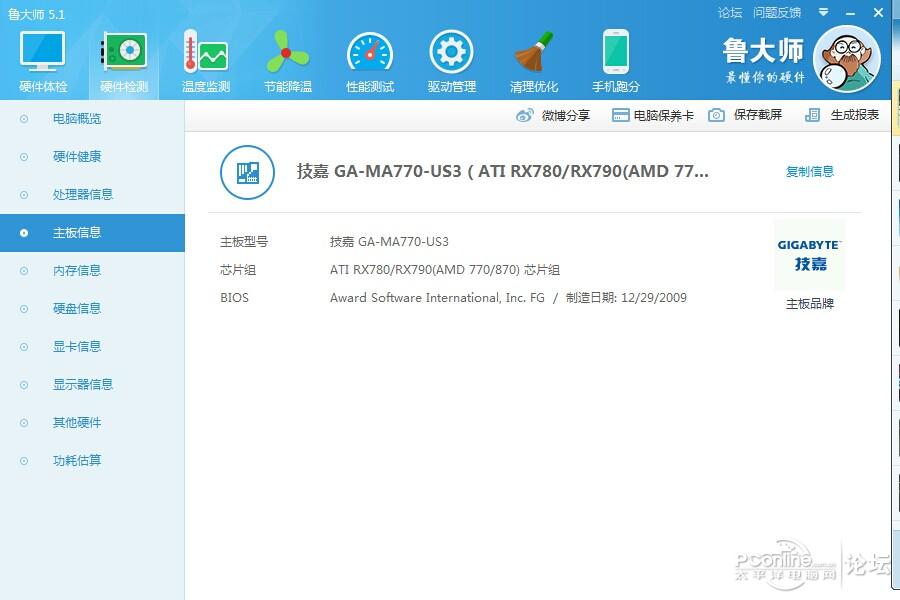Open 手机跑分 phone icon
900x600 pixels.
point(616,51)
